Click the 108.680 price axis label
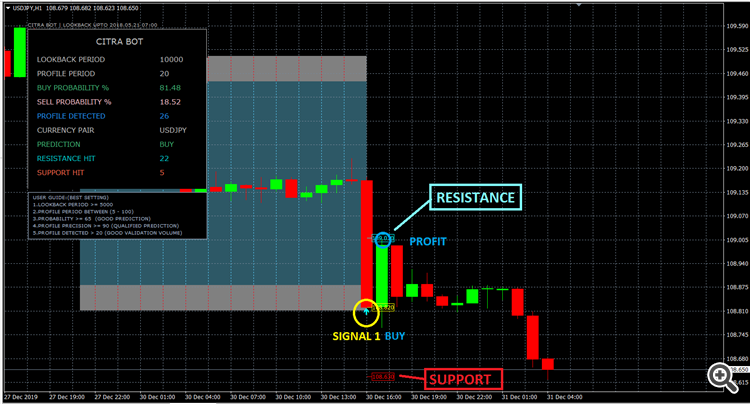This screenshot has height=404, width=750. [737, 359]
